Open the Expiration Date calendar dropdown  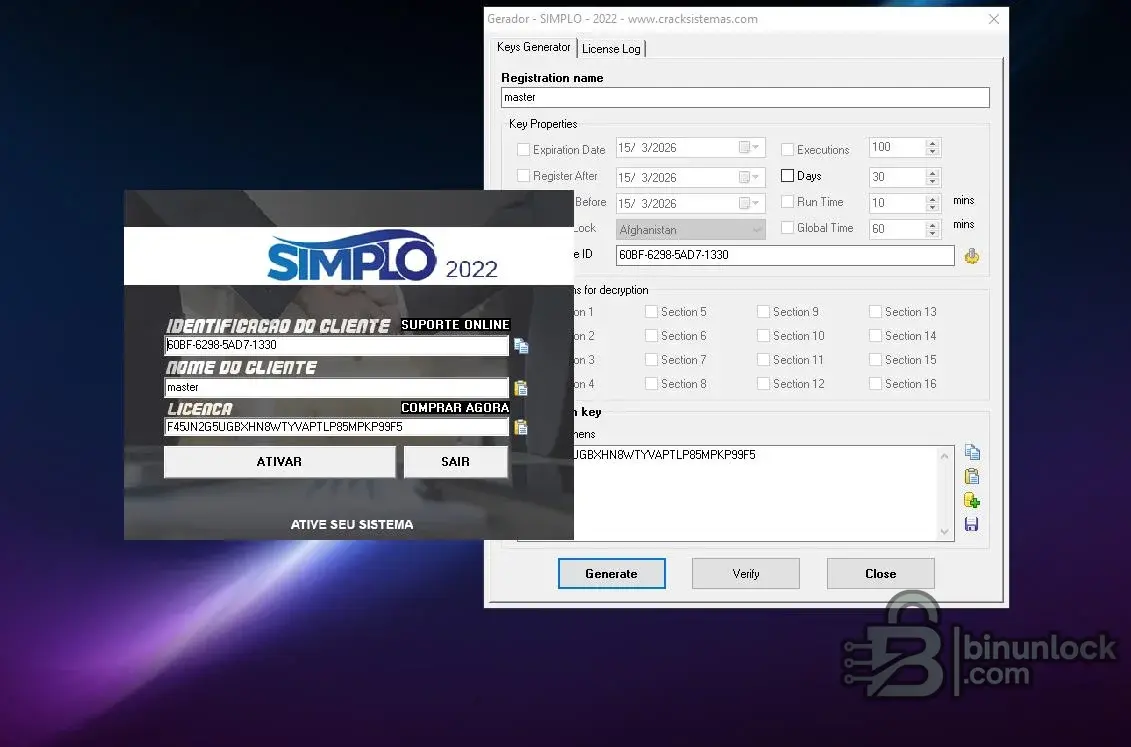pos(750,148)
